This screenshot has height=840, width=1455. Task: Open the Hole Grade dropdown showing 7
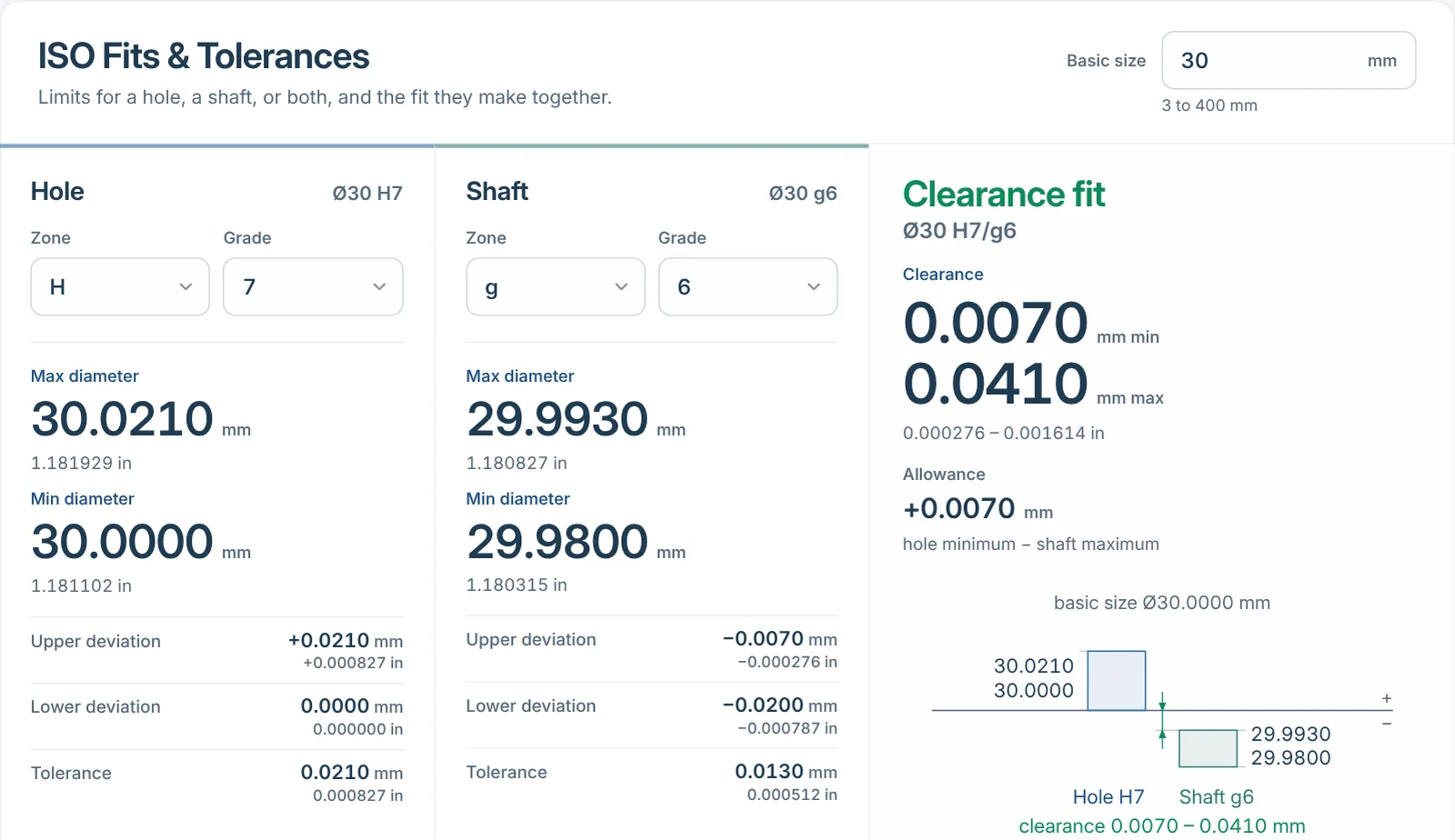tap(313, 286)
